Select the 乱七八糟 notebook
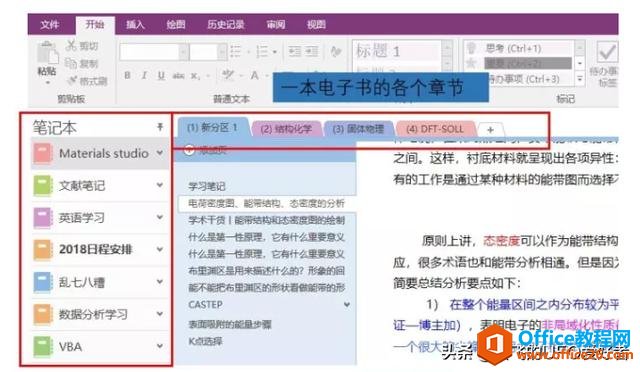This screenshot has width=640, height=372. (x=100, y=282)
